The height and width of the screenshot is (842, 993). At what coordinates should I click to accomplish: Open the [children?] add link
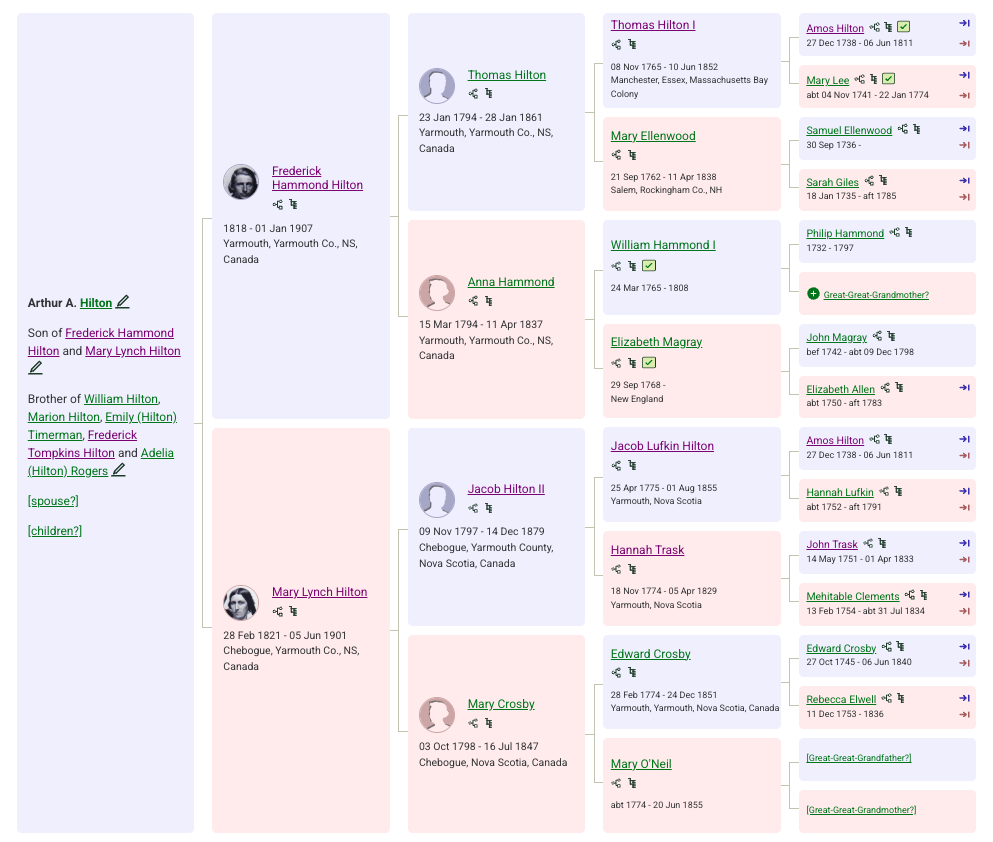[x=55, y=531]
